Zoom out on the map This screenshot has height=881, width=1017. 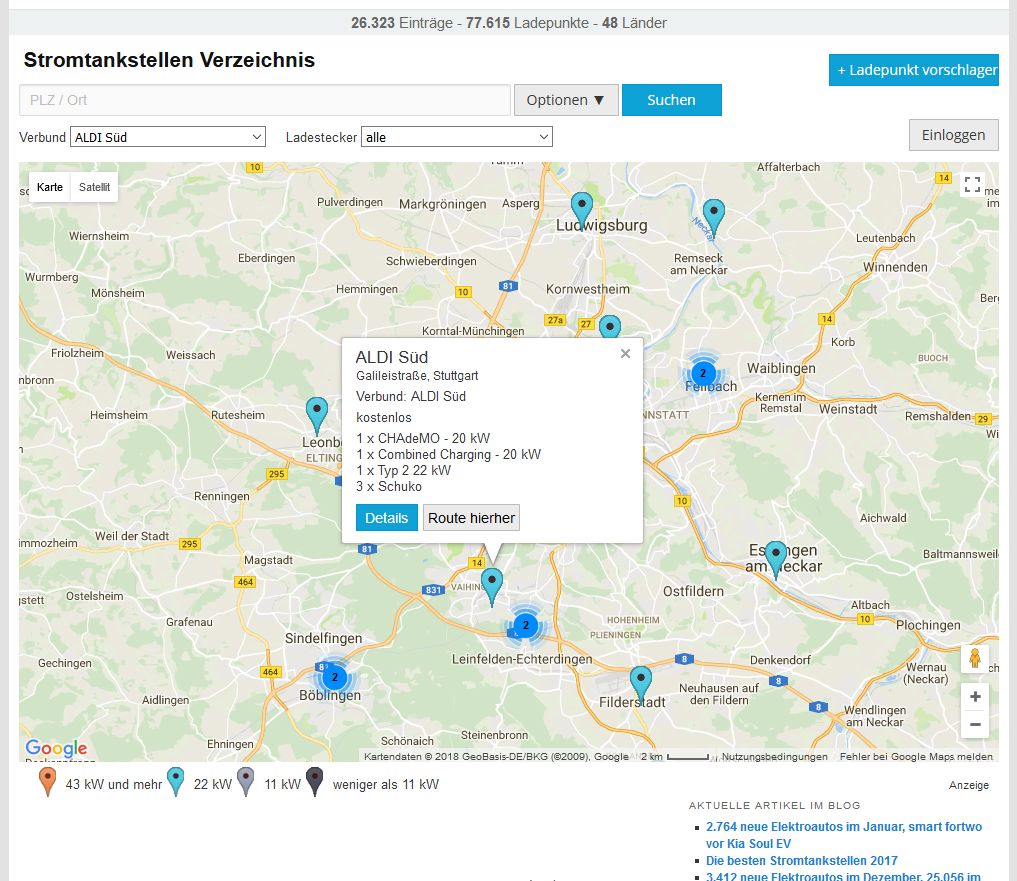975,725
